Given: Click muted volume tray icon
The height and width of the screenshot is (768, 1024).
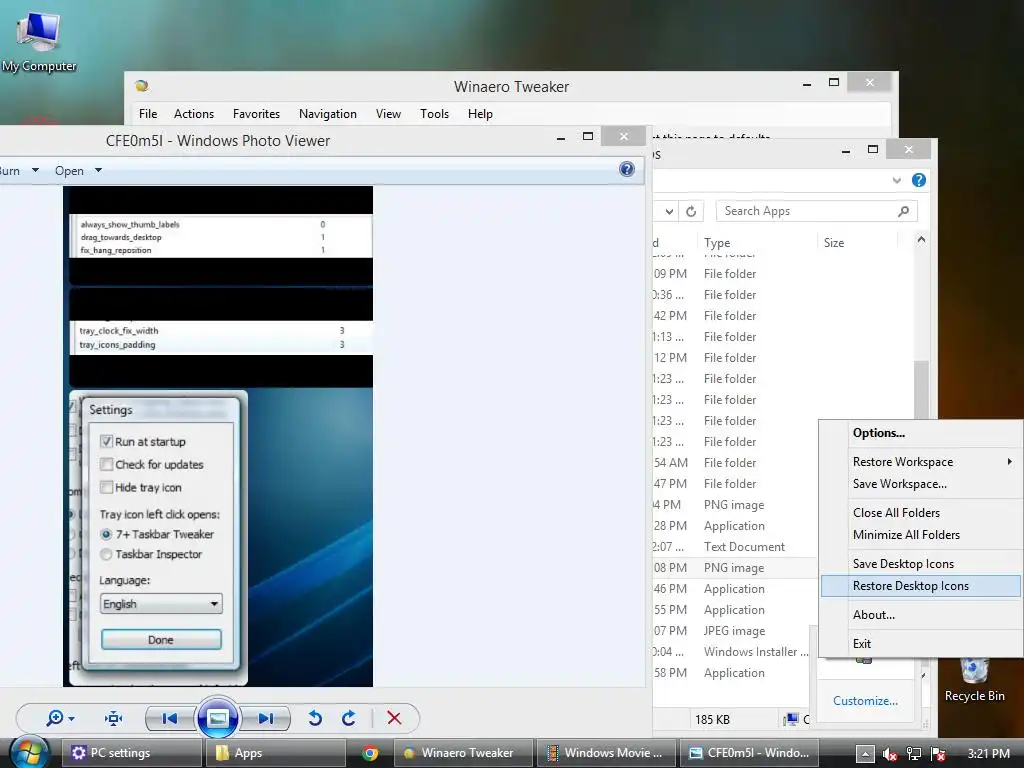Looking at the screenshot, I should (889, 754).
